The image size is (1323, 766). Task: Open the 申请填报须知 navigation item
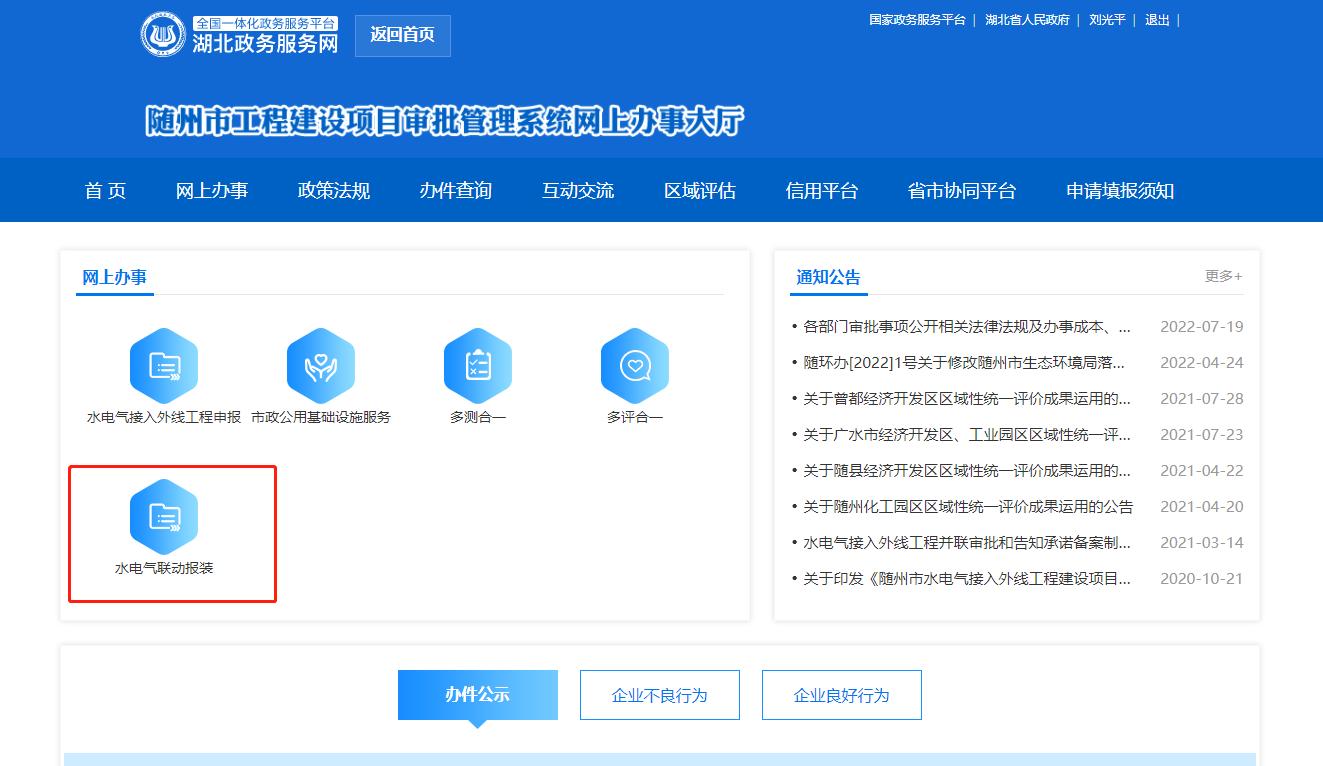point(1120,190)
